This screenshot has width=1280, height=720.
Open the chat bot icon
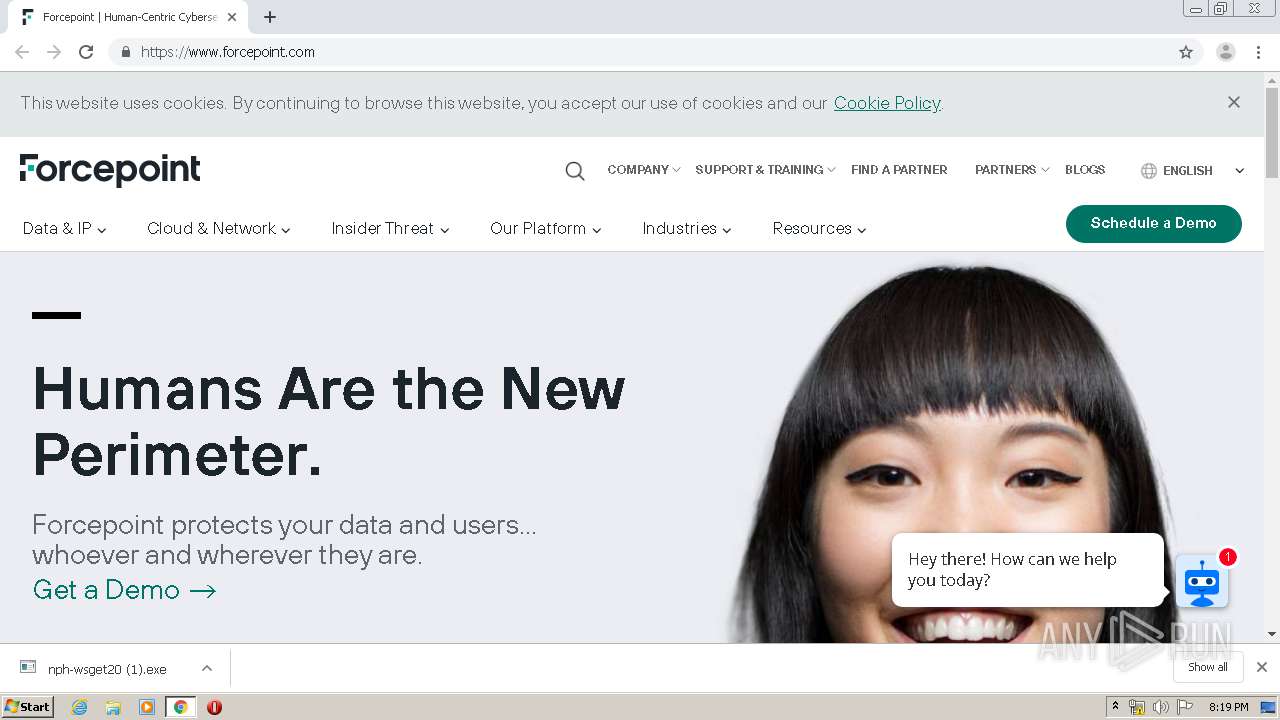(1202, 582)
